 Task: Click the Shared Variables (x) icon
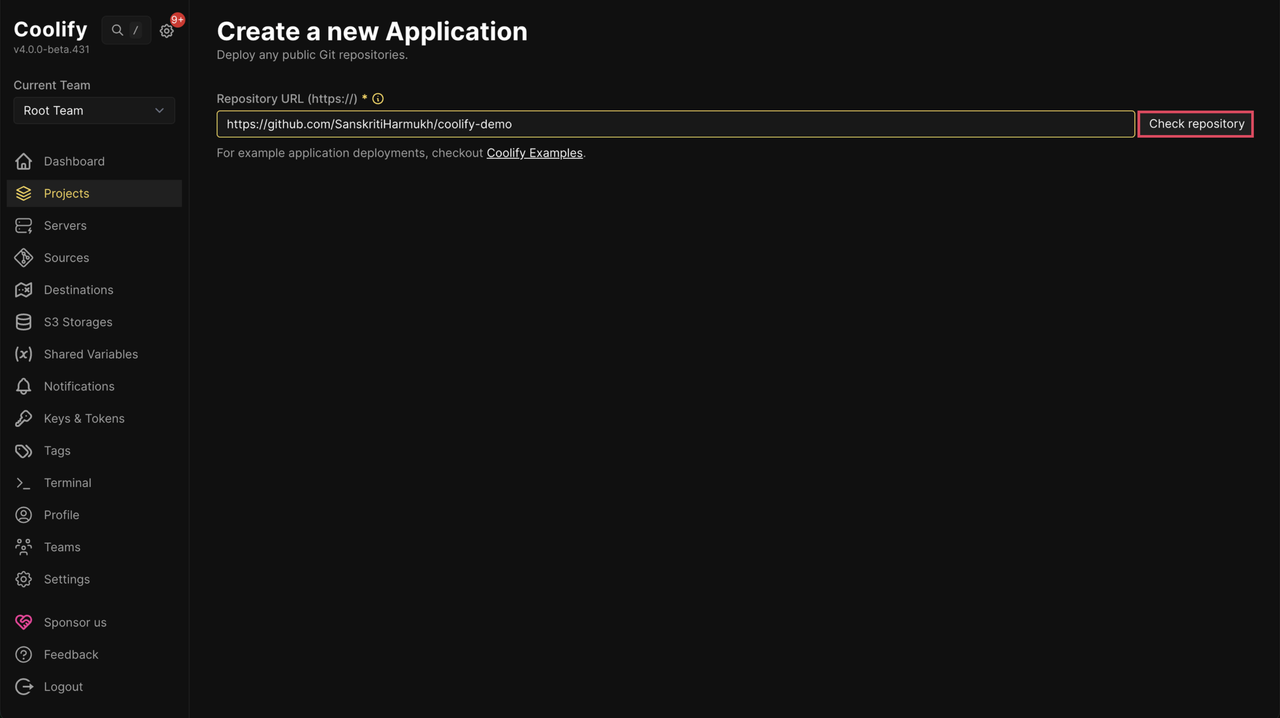[24, 354]
